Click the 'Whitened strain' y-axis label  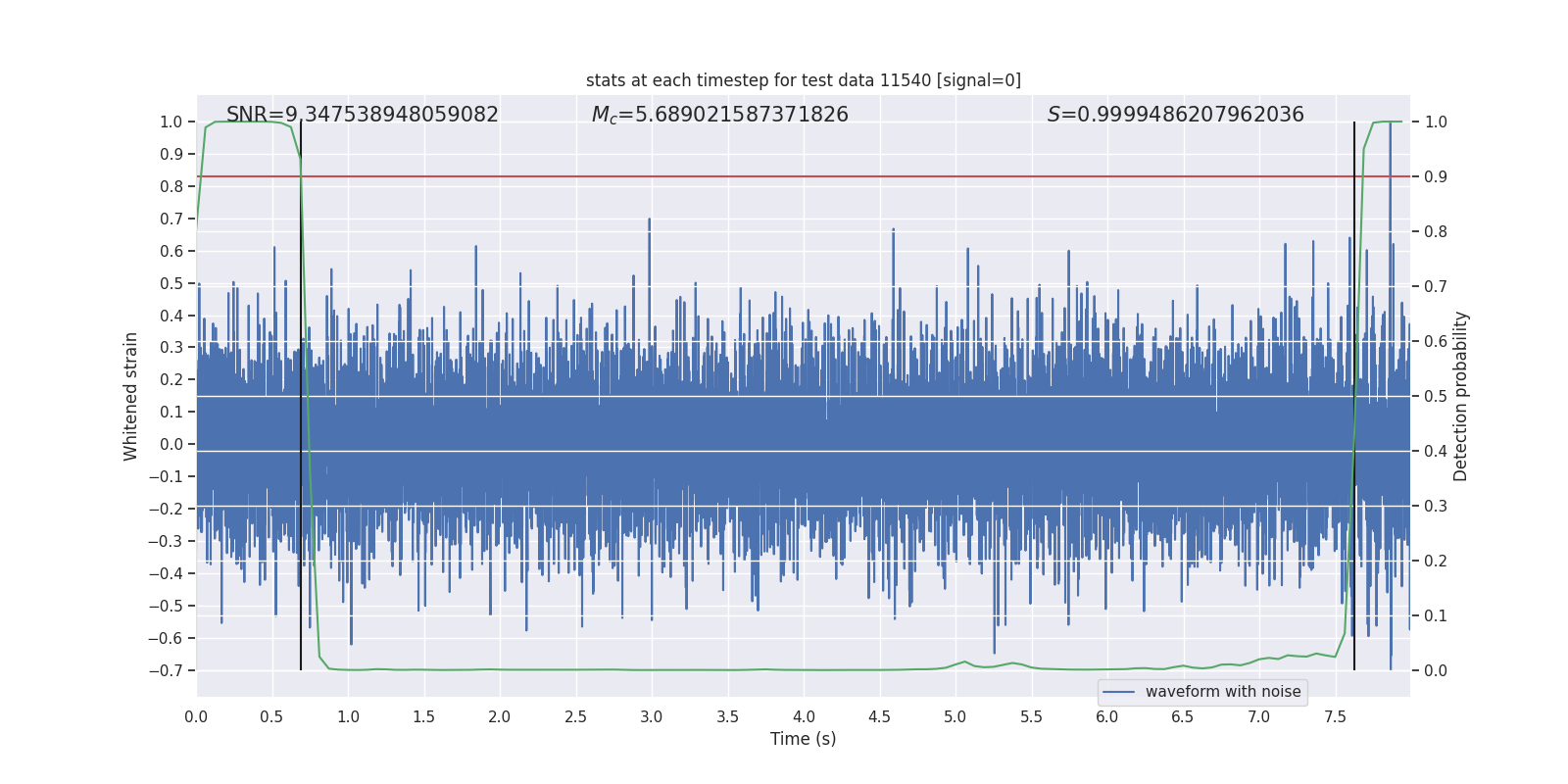click(x=130, y=396)
